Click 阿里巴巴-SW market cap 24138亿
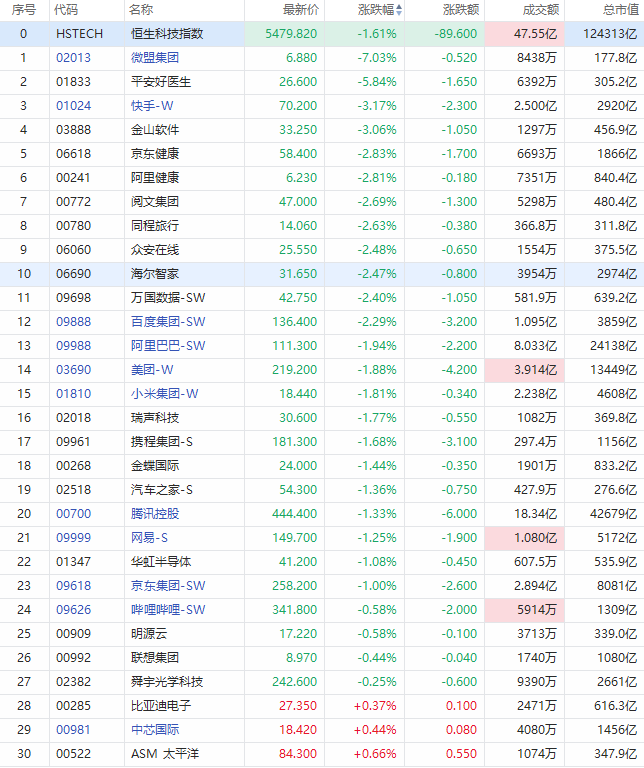This screenshot has width=644, height=768. (x=613, y=346)
